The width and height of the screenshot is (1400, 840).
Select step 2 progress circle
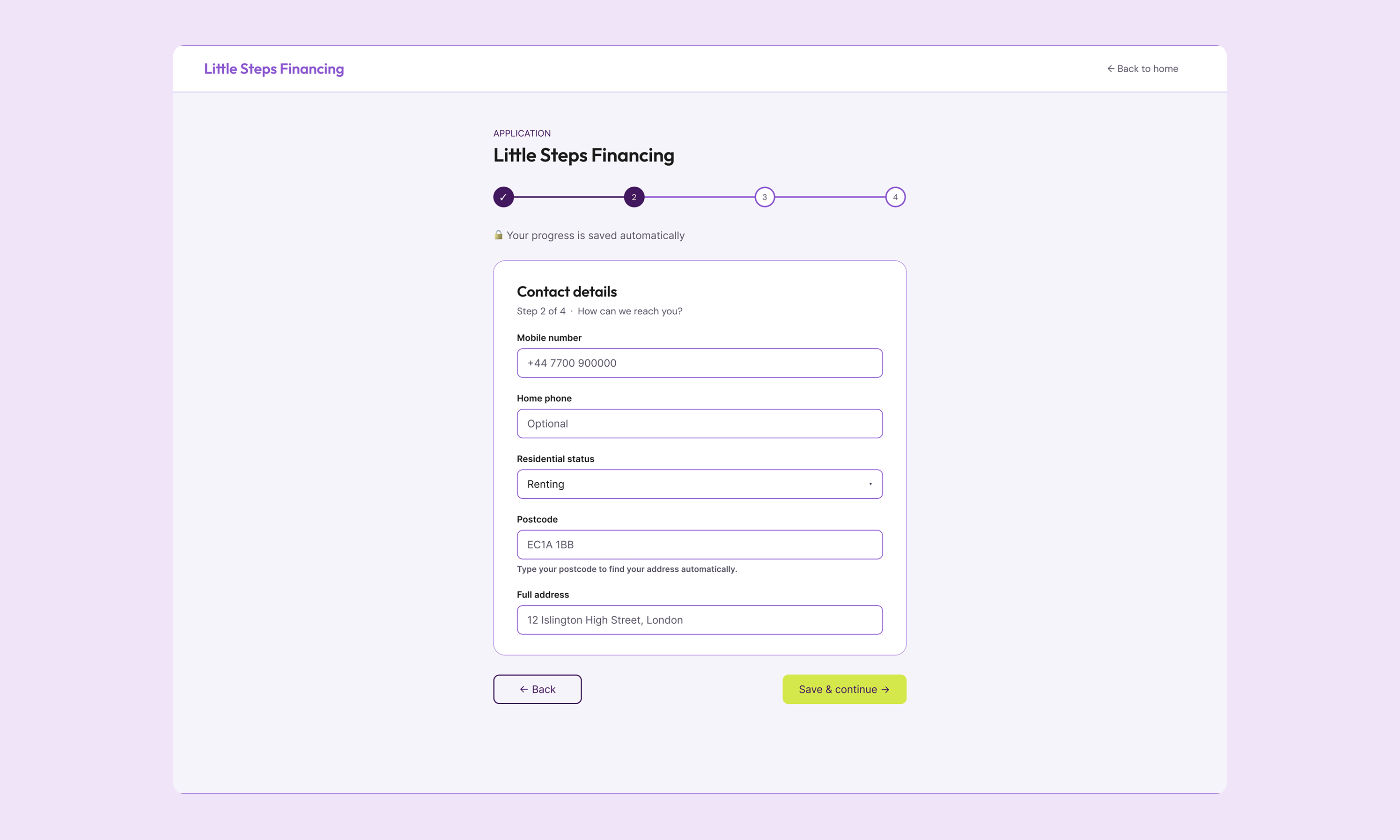[634, 197]
